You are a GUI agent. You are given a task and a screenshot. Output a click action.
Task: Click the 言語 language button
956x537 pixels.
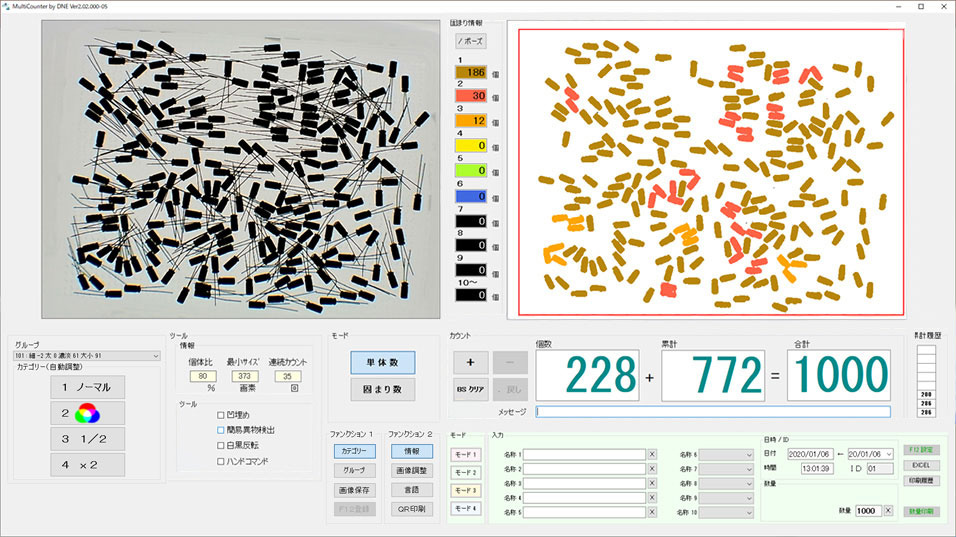[412, 490]
